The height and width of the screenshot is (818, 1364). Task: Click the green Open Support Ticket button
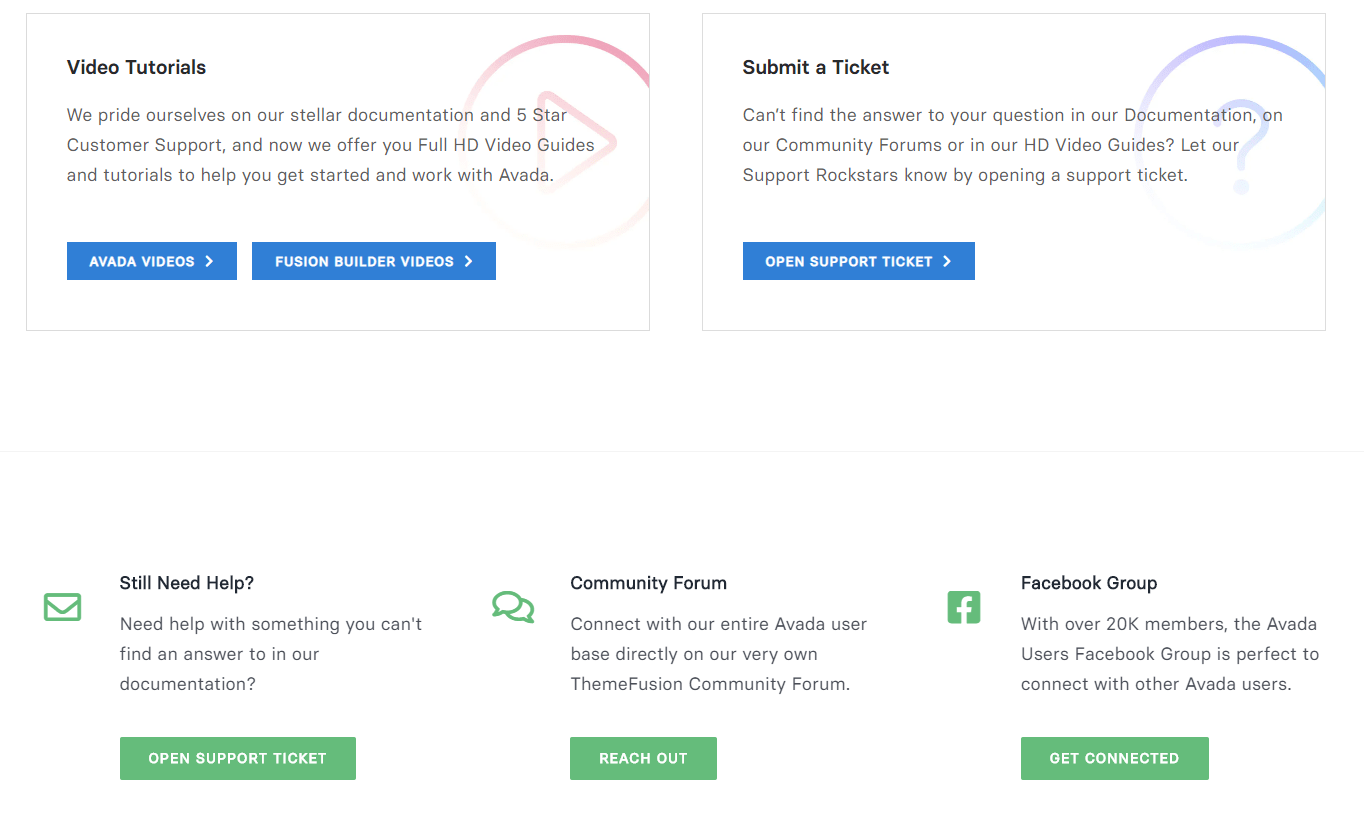click(x=238, y=758)
